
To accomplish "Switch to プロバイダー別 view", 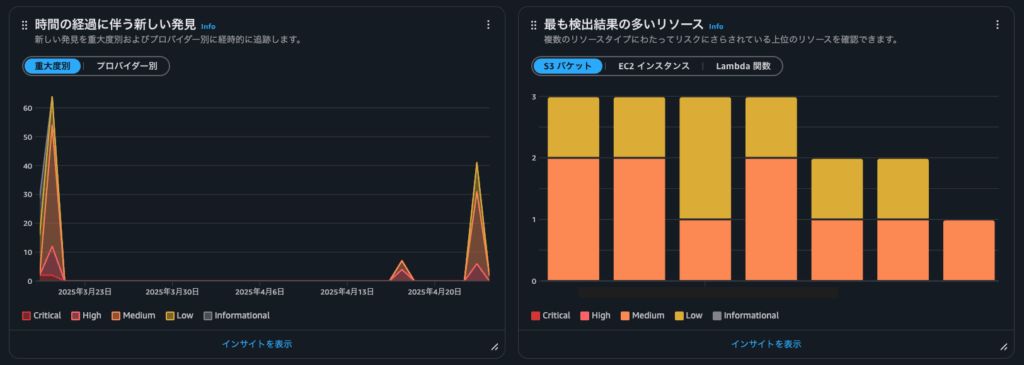I will tap(127, 66).
